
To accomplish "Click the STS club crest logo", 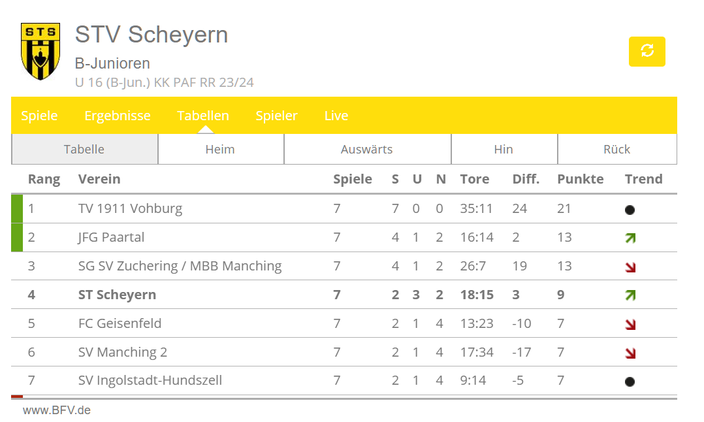I will [40, 51].
